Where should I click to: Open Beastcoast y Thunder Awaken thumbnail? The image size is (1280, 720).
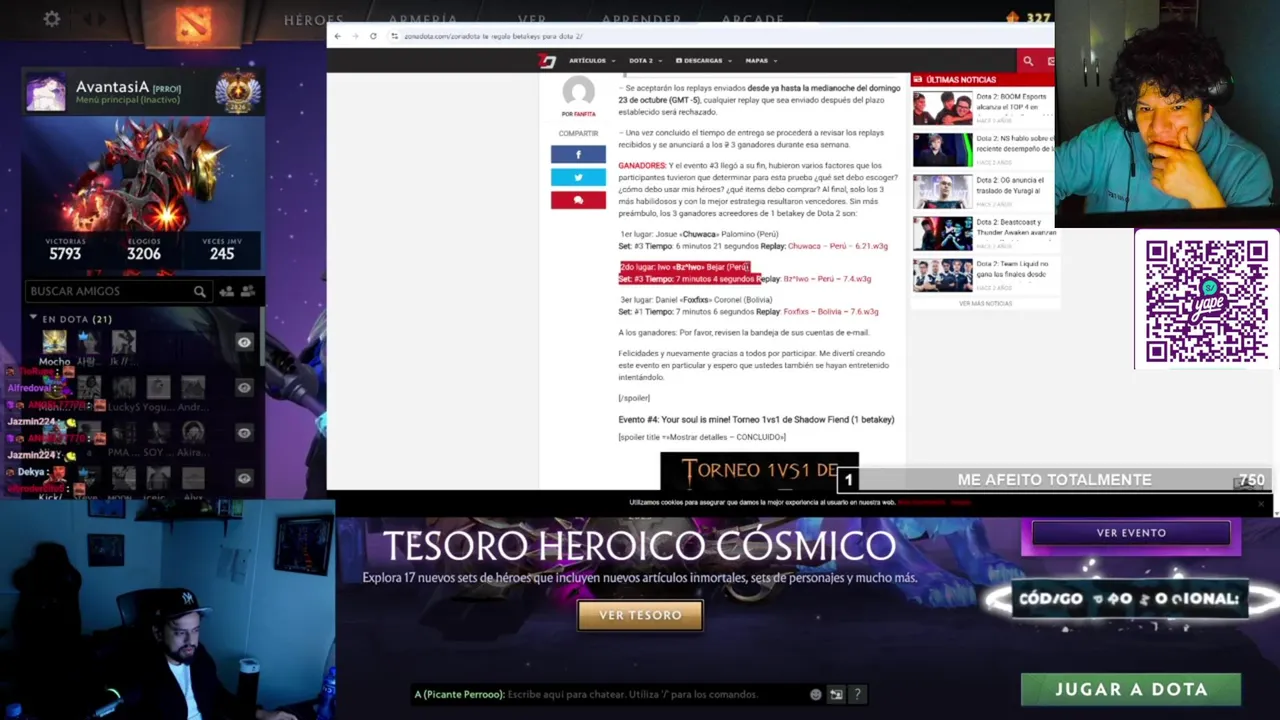pyautogui.click(x=942, y=234)
